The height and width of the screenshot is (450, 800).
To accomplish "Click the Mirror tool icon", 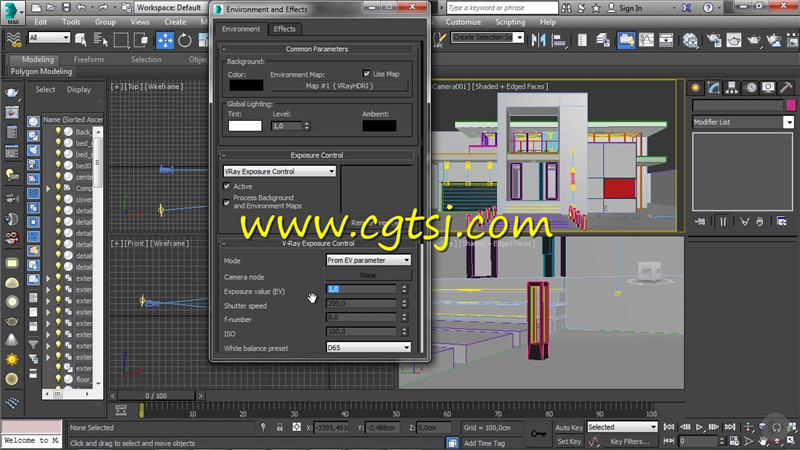I will (538, 40).
